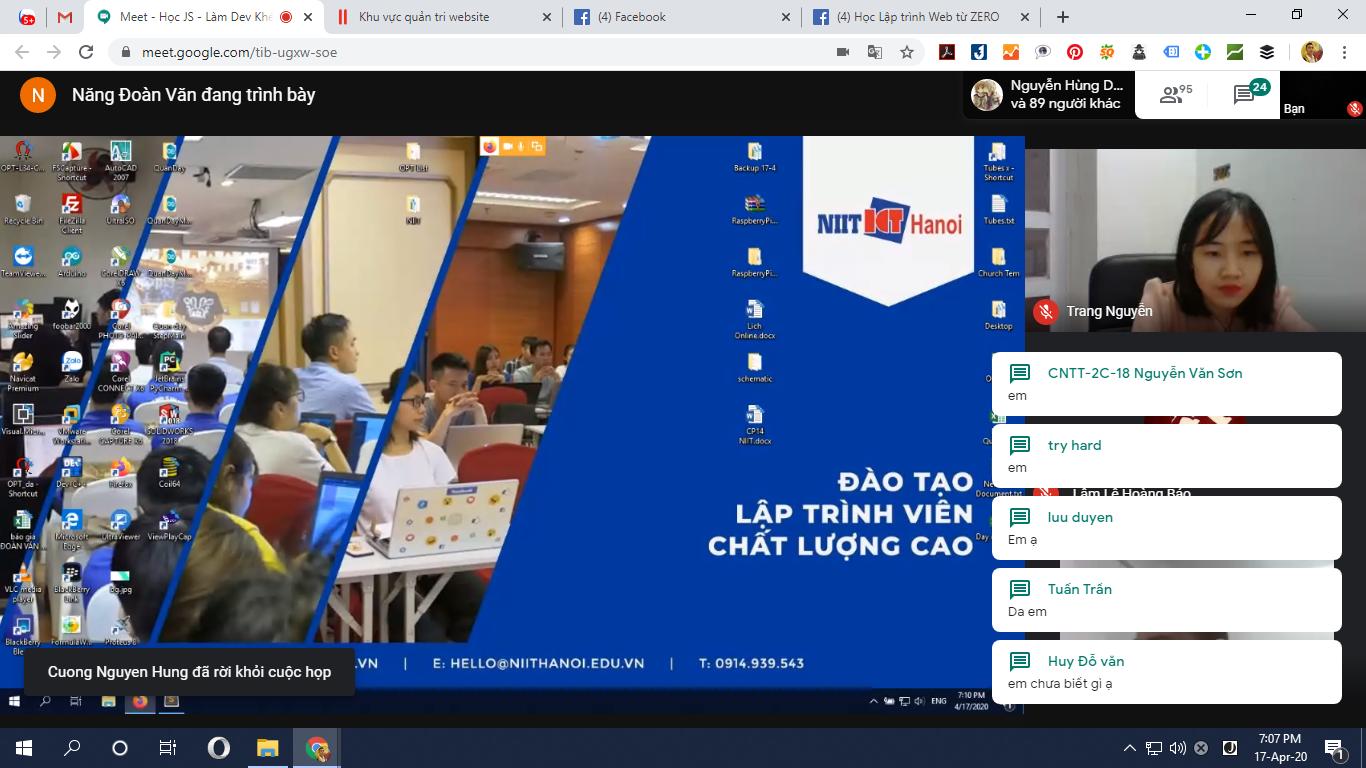Viewport: 1366px width, 768px height.
Task: Bookmark this page with the star icon
Action: (x=907, y=52)
